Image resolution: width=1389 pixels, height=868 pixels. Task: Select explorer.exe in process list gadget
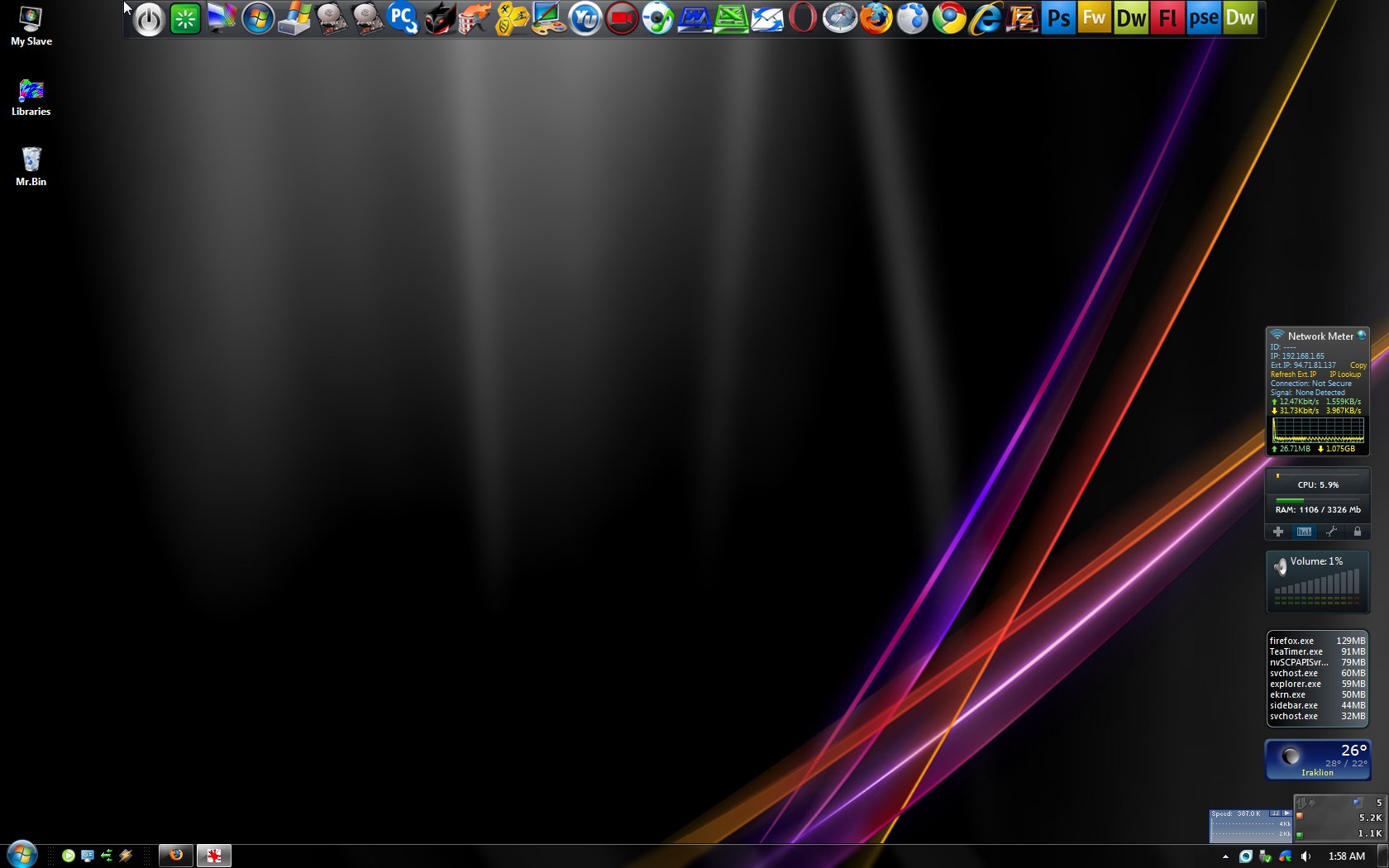(x=1317, y=684)
